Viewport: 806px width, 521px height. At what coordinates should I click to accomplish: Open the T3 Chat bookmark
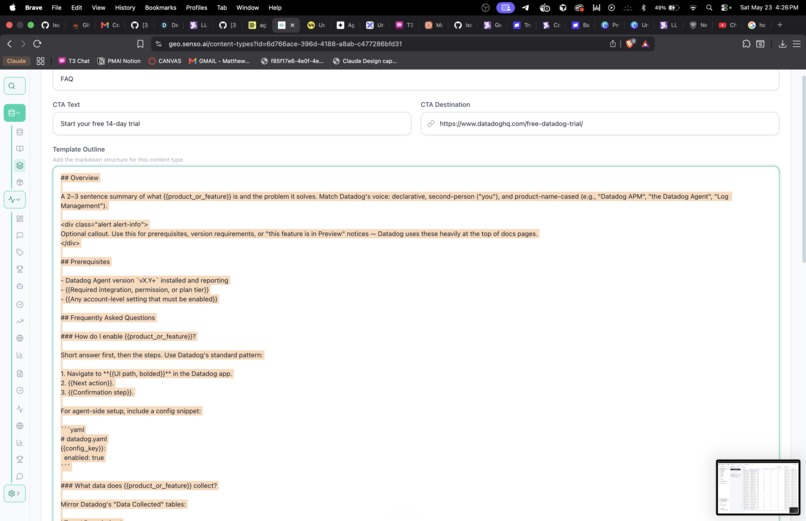74,61
